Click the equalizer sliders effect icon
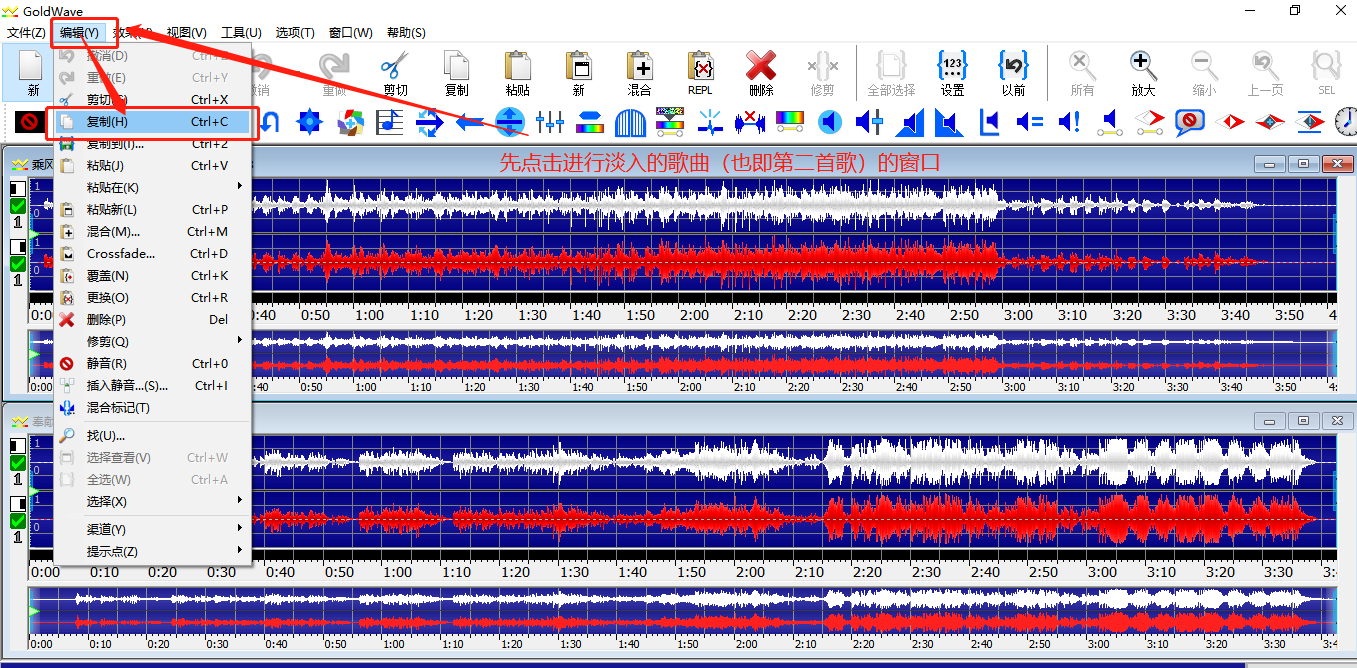Screen dimensions: 1357x668 point(550,123)
